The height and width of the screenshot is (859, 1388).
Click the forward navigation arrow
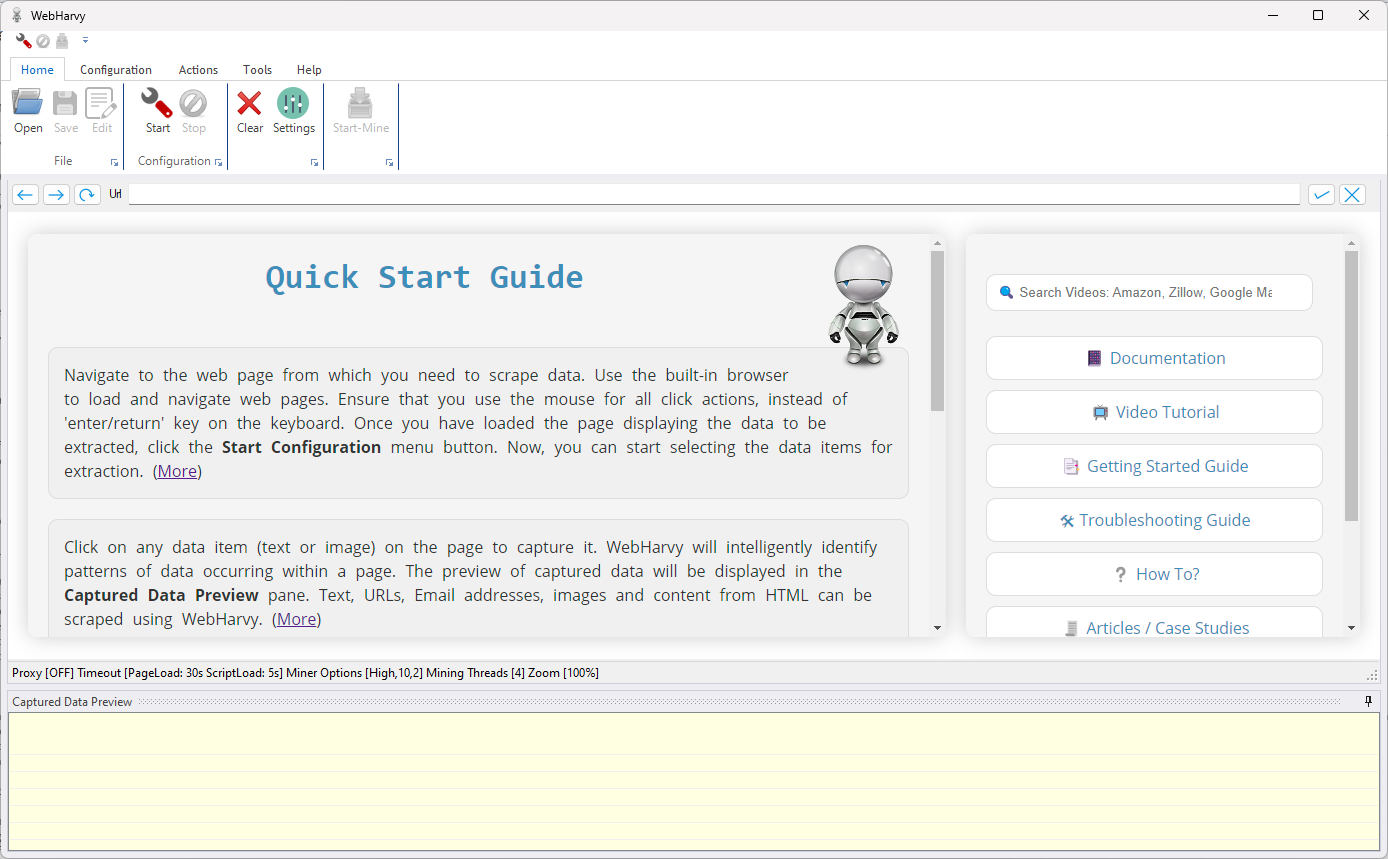(56, 194)
